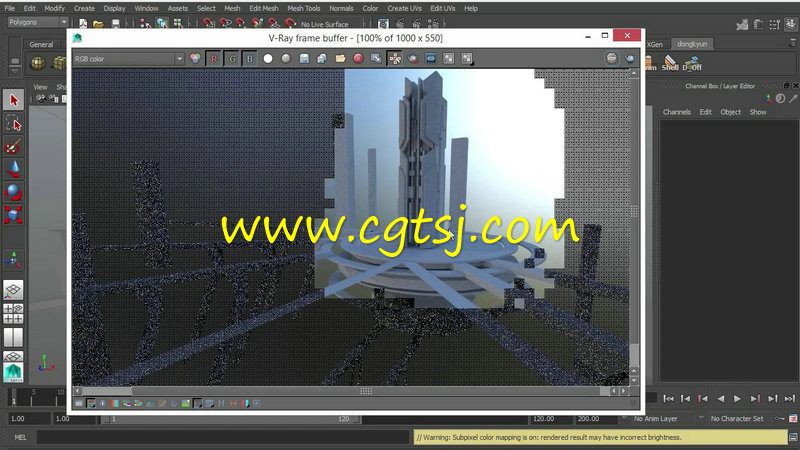Open the Mesh Tools menu

[304, 8]
